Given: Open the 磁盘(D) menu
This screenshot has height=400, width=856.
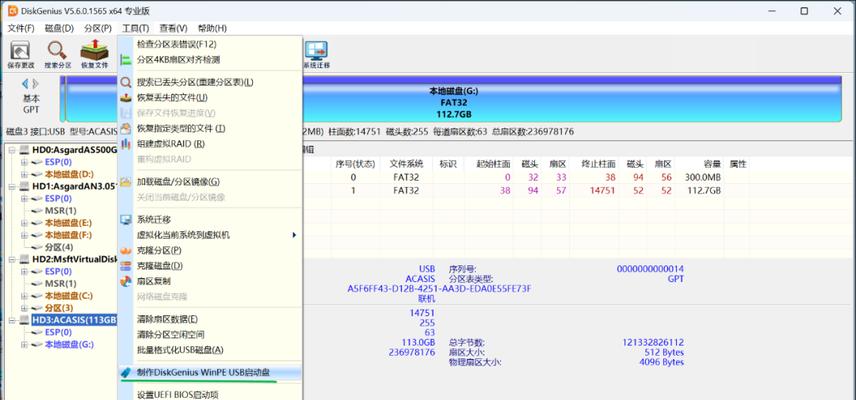Looking at the screenshot, I should pyautogui.click(x=59, y=28).
